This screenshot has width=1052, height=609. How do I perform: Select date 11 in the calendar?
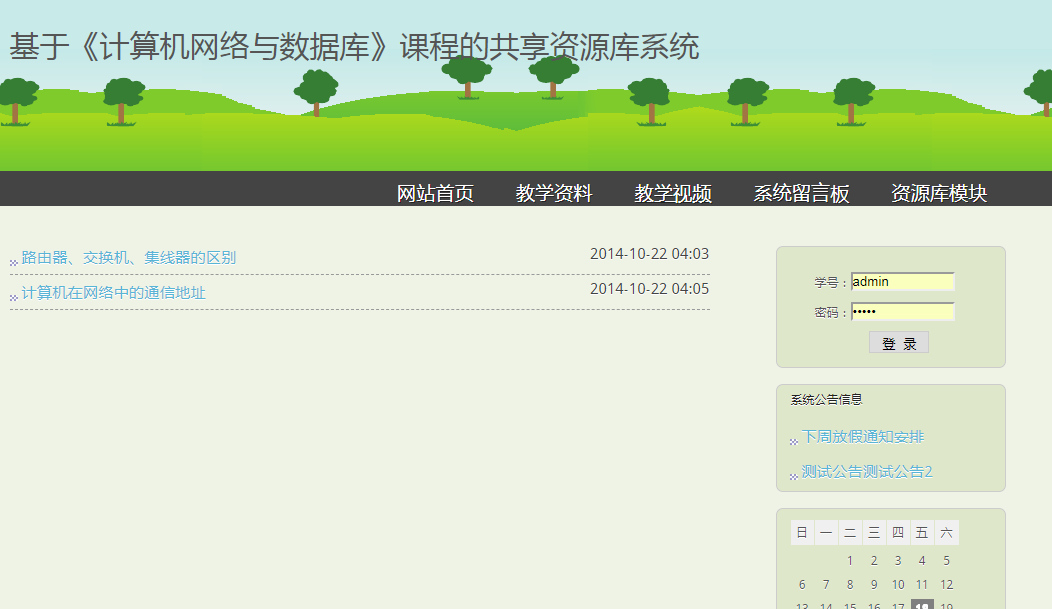click(x=922, y=584)
